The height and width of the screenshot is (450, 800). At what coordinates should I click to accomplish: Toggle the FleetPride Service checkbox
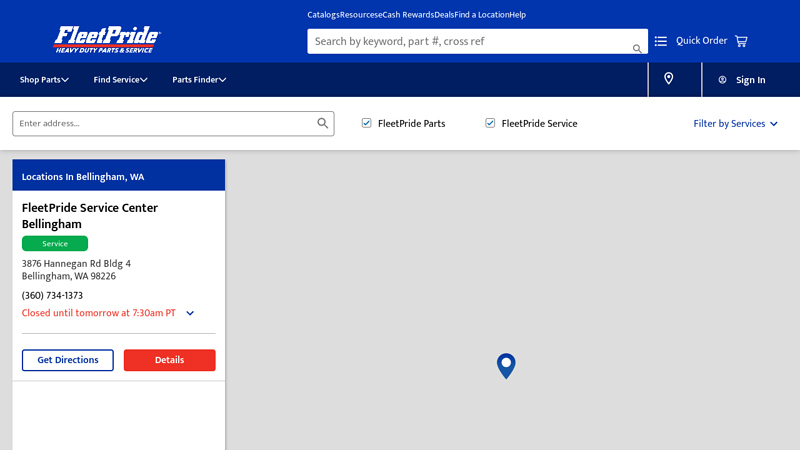pyautogui.click(x=490, y=123)
